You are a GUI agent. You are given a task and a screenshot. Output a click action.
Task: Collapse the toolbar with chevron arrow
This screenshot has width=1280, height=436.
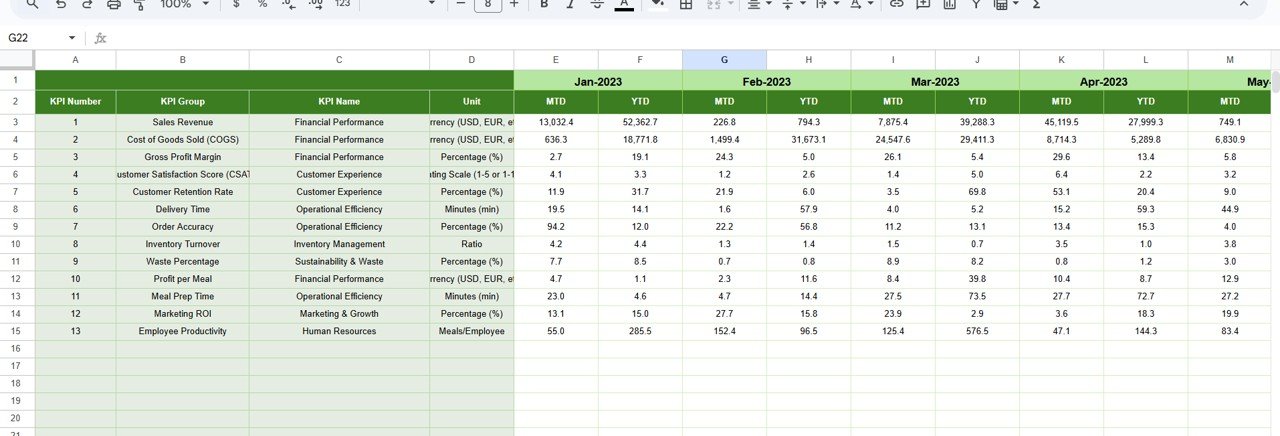1244,5
